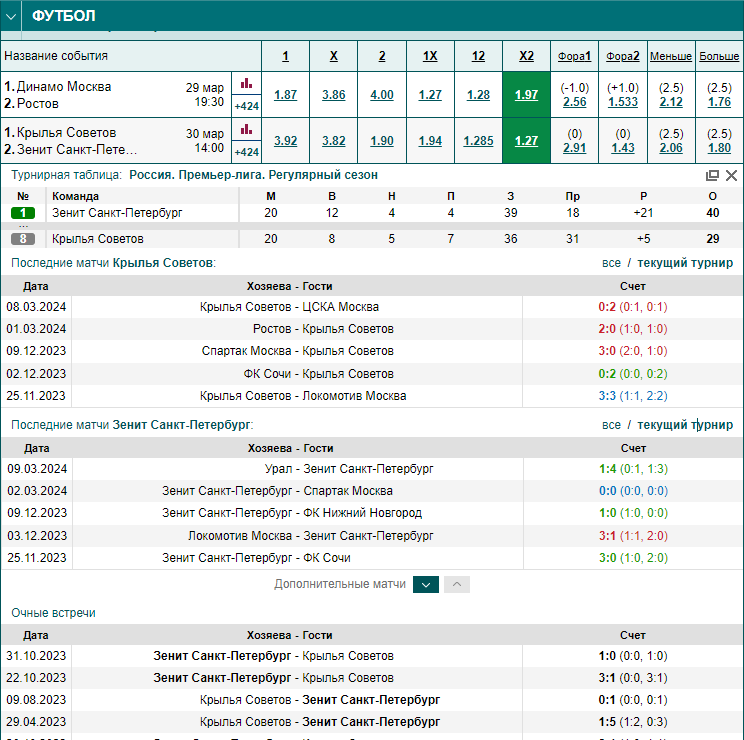
Task: Click head-to-head score 1:5 (1:2, 0:3)
Action: tap(633, 722)
